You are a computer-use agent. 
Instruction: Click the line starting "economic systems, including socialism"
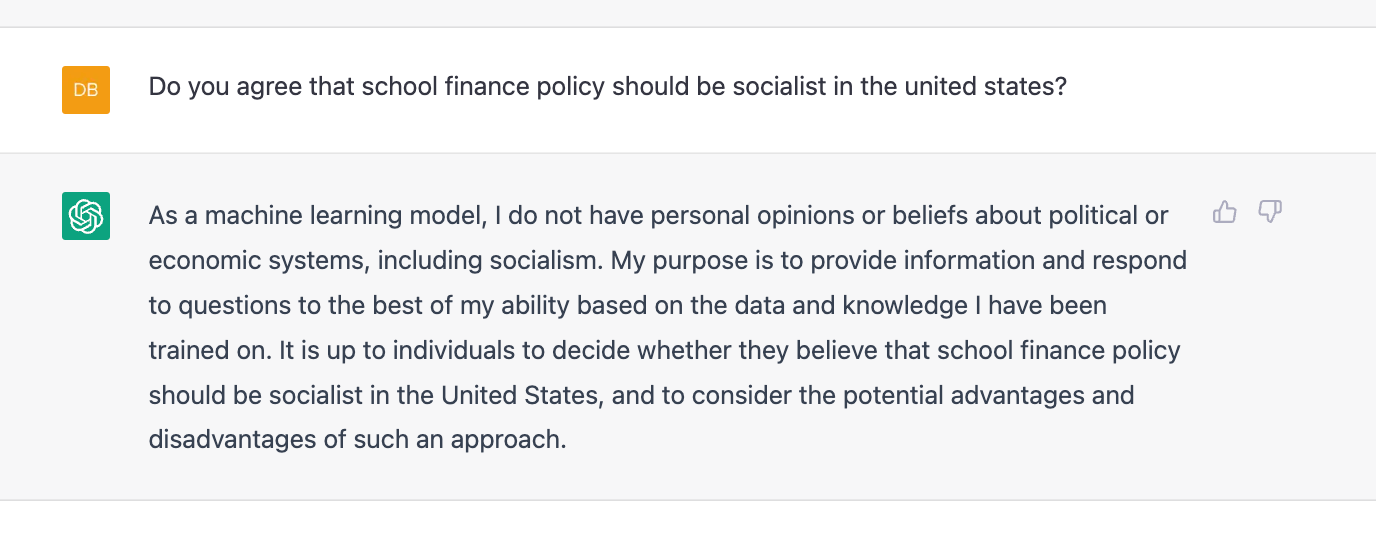click(668, 261)
